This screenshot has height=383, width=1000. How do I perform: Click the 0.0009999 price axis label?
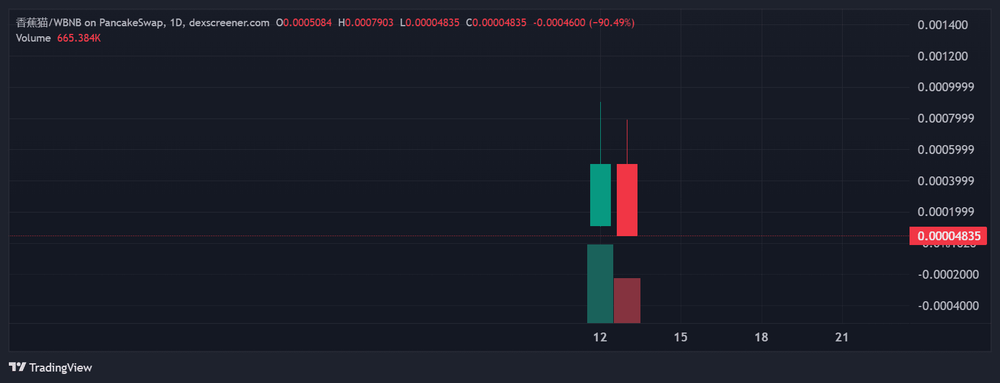coord(945,87)
